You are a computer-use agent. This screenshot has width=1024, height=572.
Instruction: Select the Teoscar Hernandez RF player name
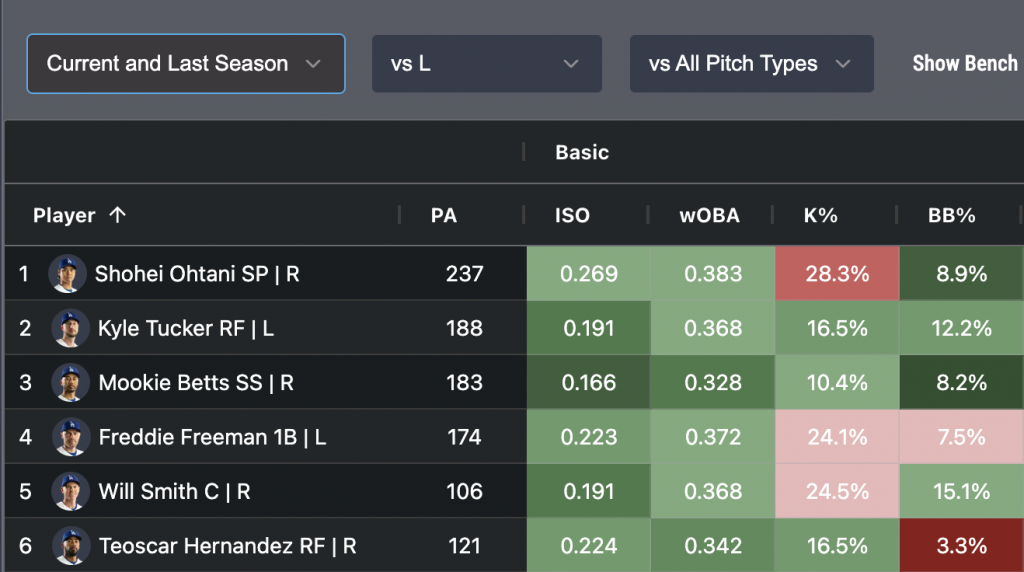[x=227, y=546]
